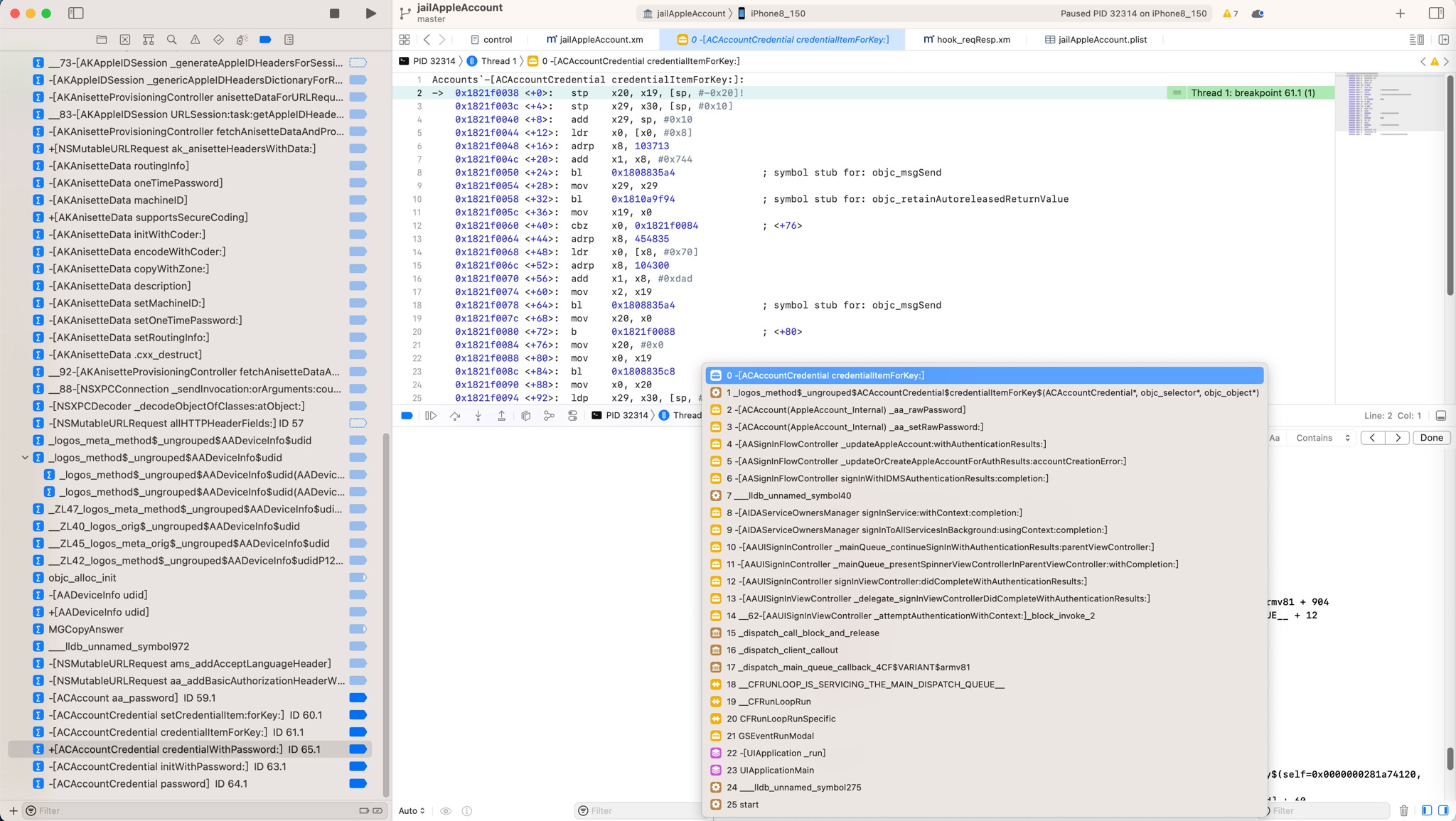Open Debug Memory Graph icon
The image size is (1456, 821).
pyautogui.click(x=549, y=416)
